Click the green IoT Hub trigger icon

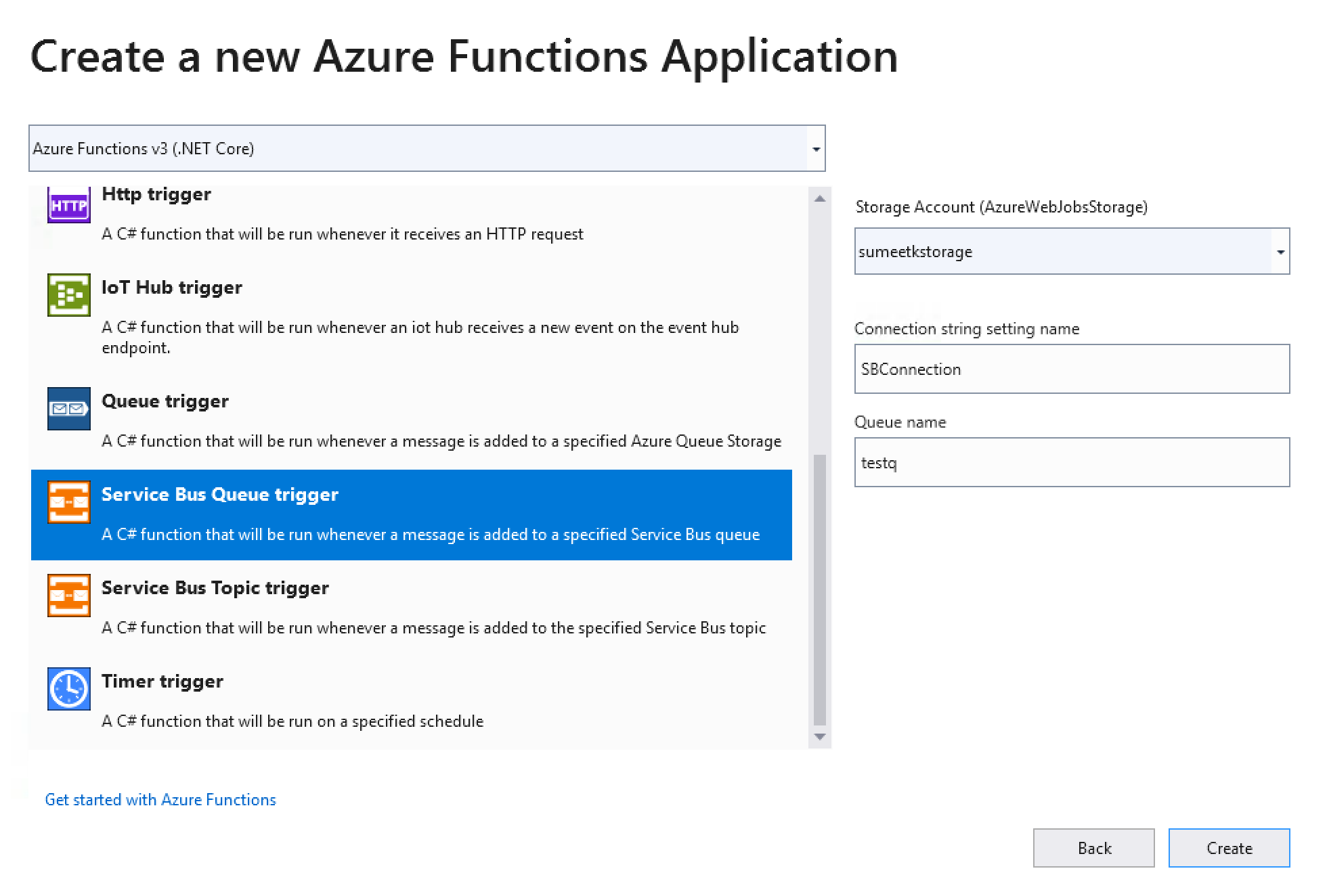[x=68, y=295]
